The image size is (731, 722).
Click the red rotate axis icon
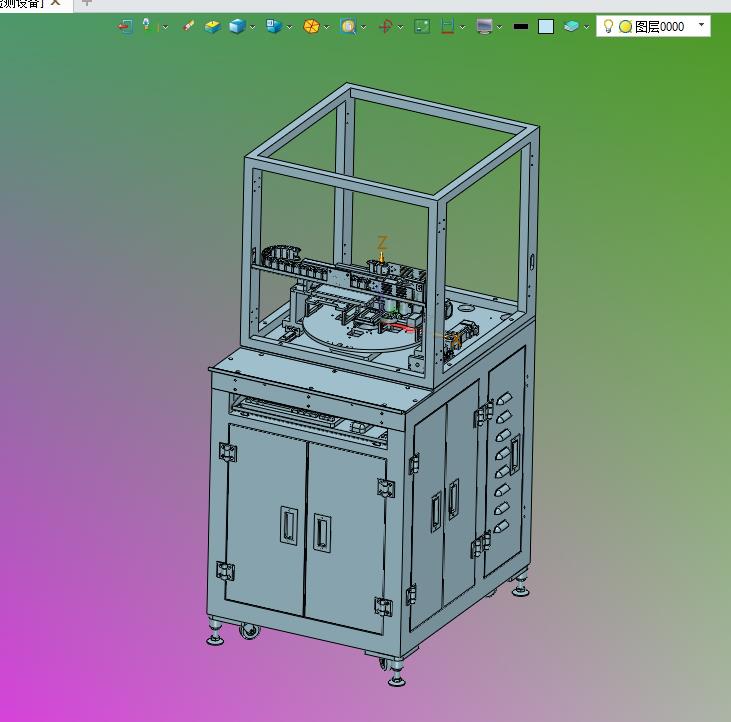385,26
